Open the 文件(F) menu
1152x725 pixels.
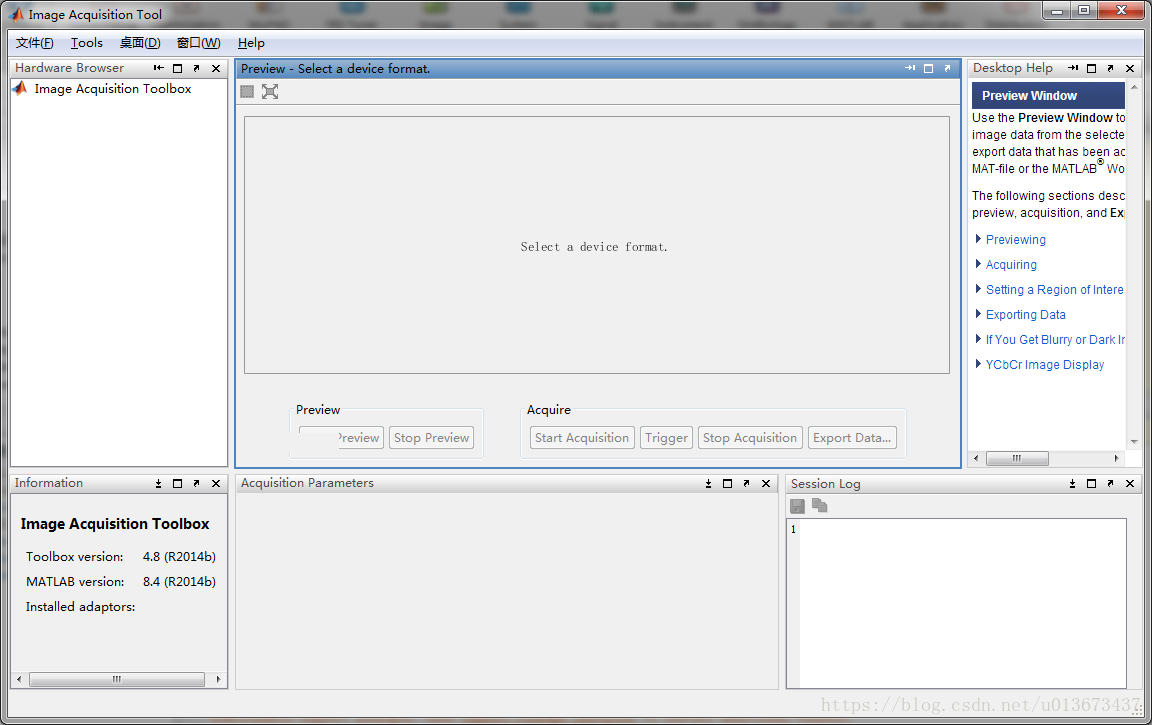pos(35,43)
